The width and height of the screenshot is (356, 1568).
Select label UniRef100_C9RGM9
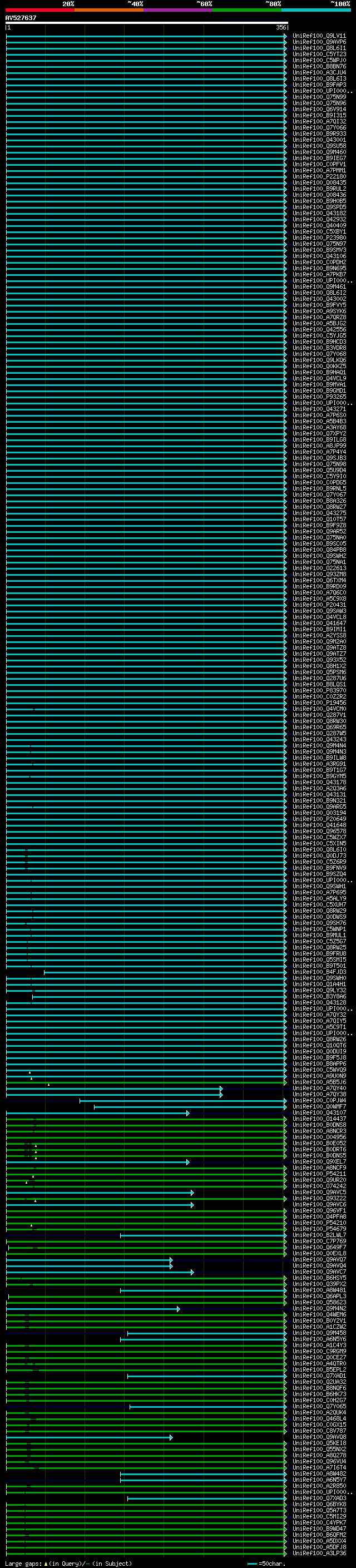click(x=319, y=1351)
